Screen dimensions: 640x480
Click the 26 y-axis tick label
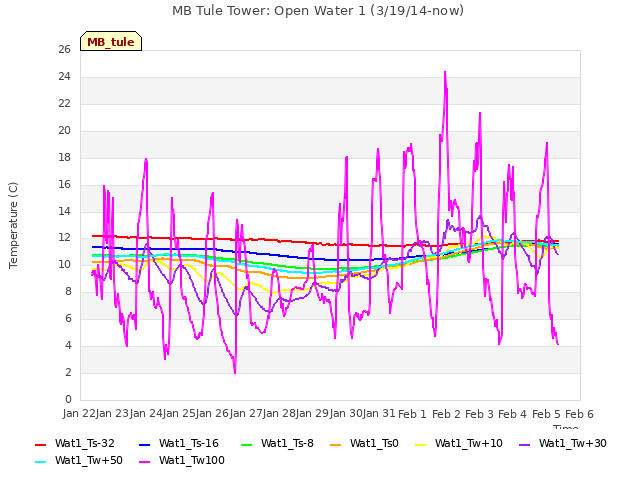[x=64, y=49]
